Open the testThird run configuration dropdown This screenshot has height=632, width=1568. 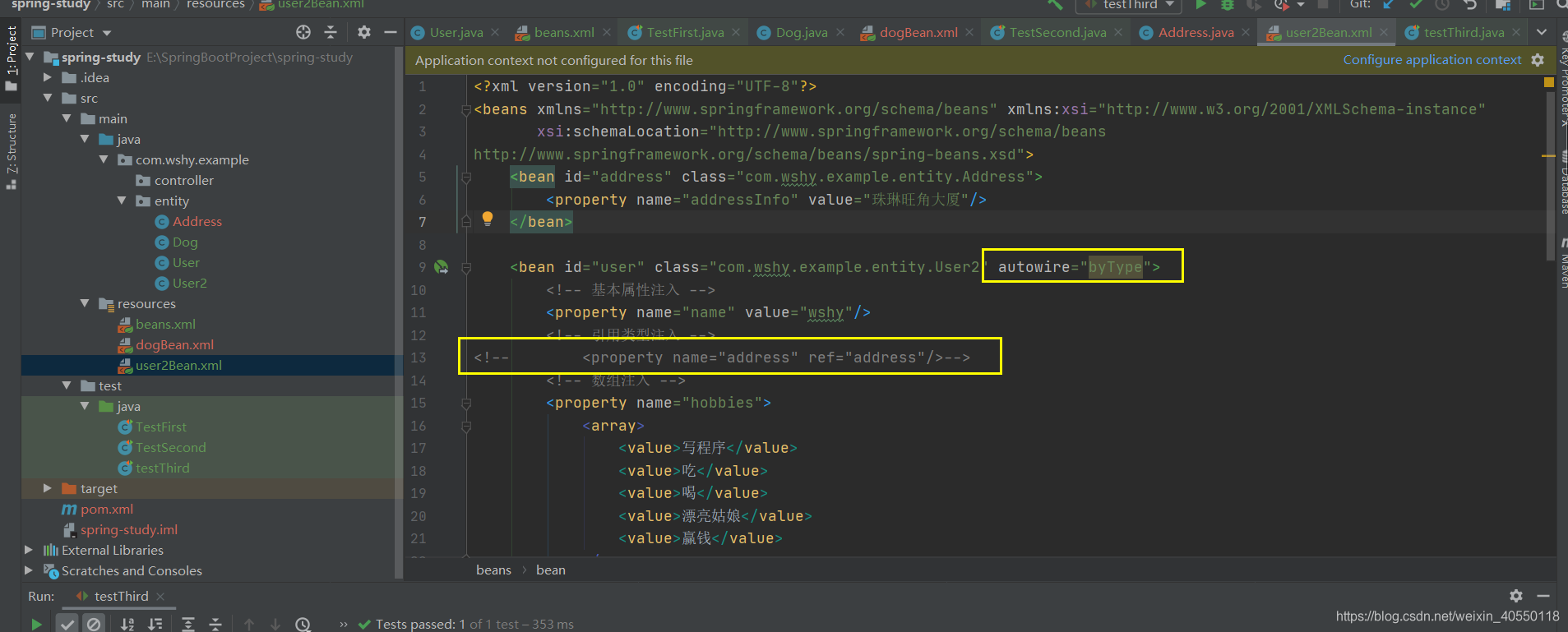(x=1129, y=5)
